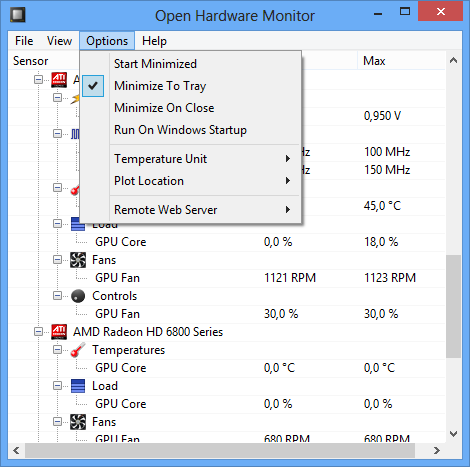This screenshot has height=467, width=470.
Task: Click the Max column header
Action: pos(401,61)
